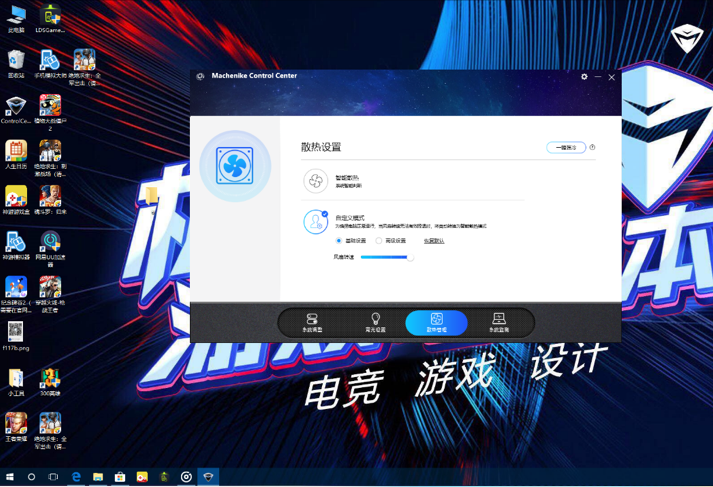This screenshot has height=487, width=713.
Task: Select the smart cooling fan icon
Action: coord(316,181)
